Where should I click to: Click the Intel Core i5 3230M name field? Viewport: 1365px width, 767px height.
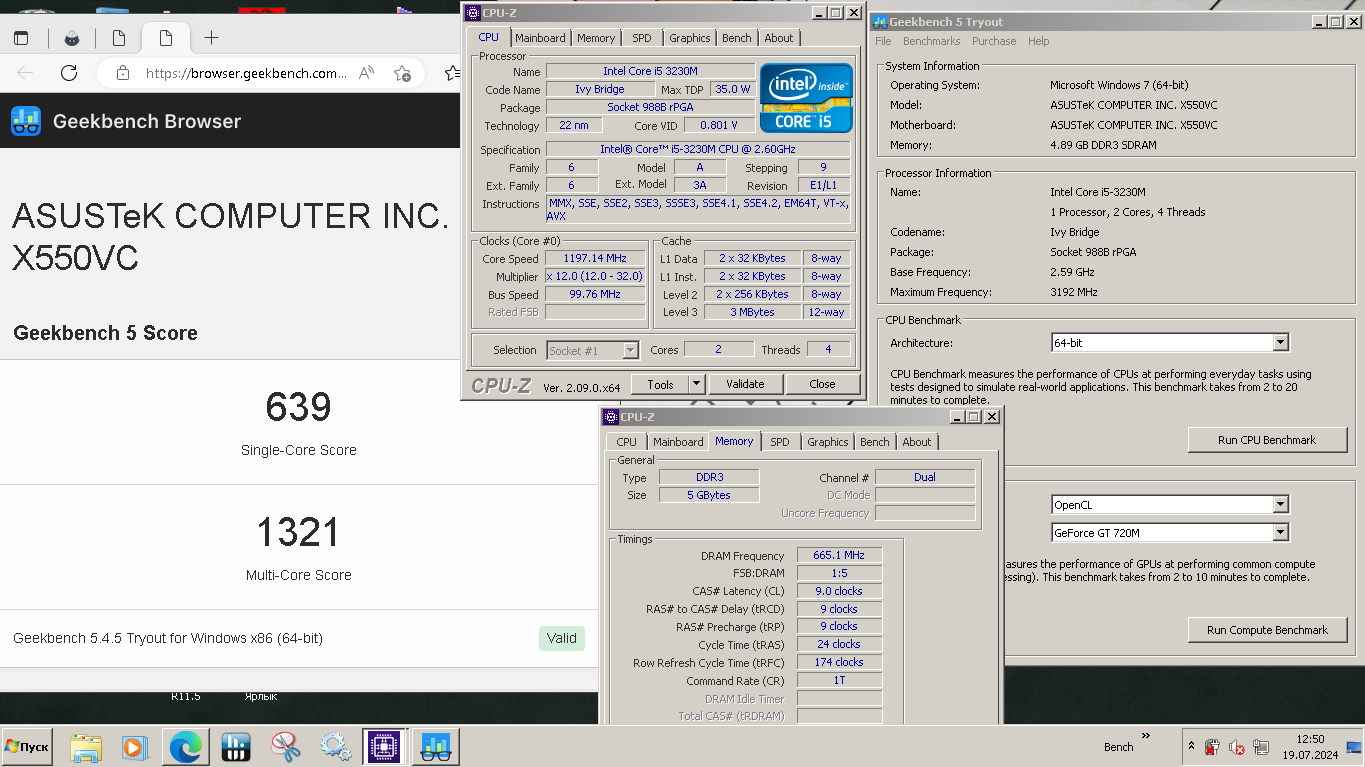click(650, 71)
